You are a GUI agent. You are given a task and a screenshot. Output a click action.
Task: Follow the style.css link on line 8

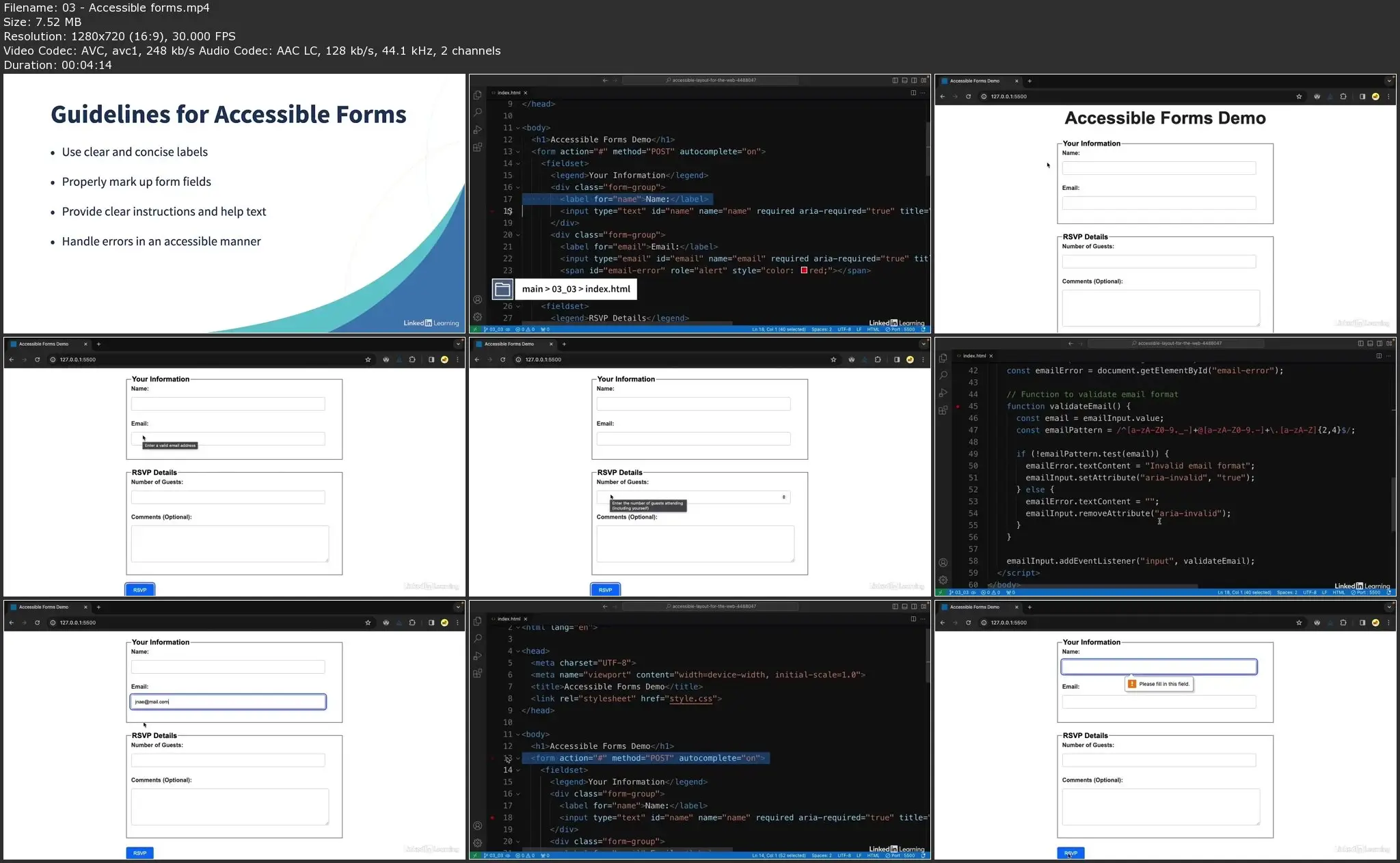click(x=690, y=699)
